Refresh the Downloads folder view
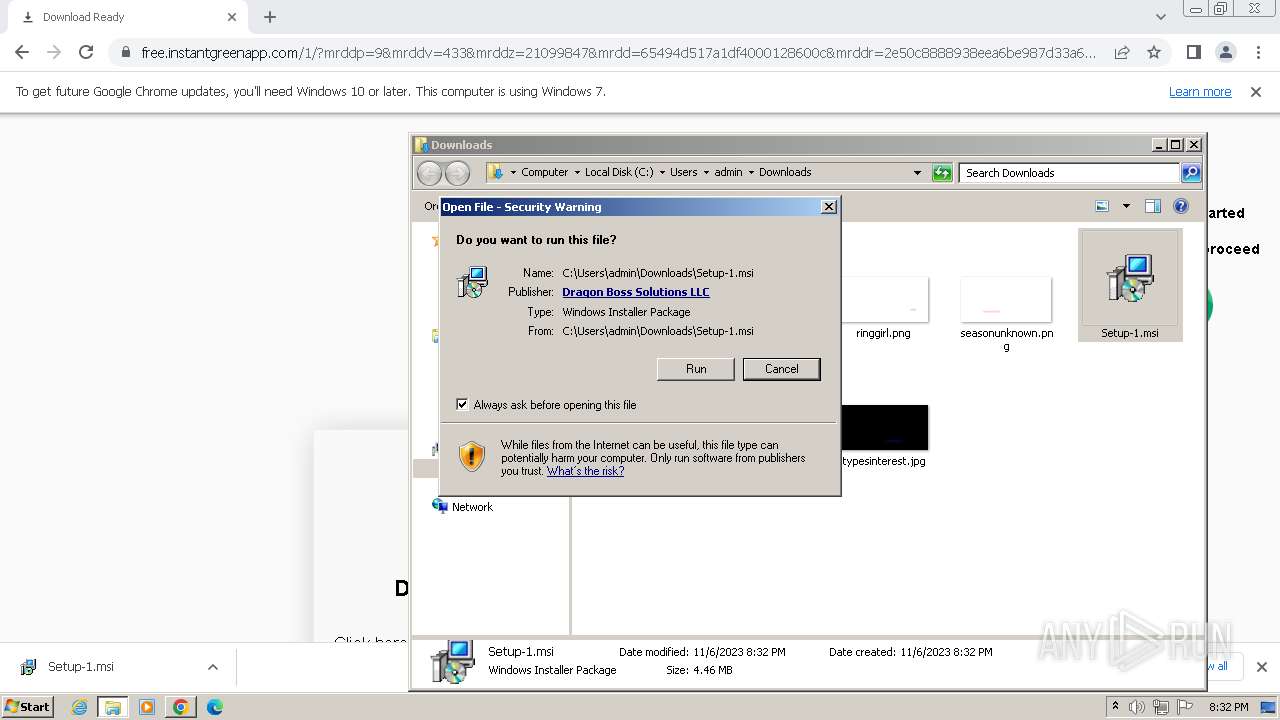Viewport: 1280px width, 720px height. [942, 173]
